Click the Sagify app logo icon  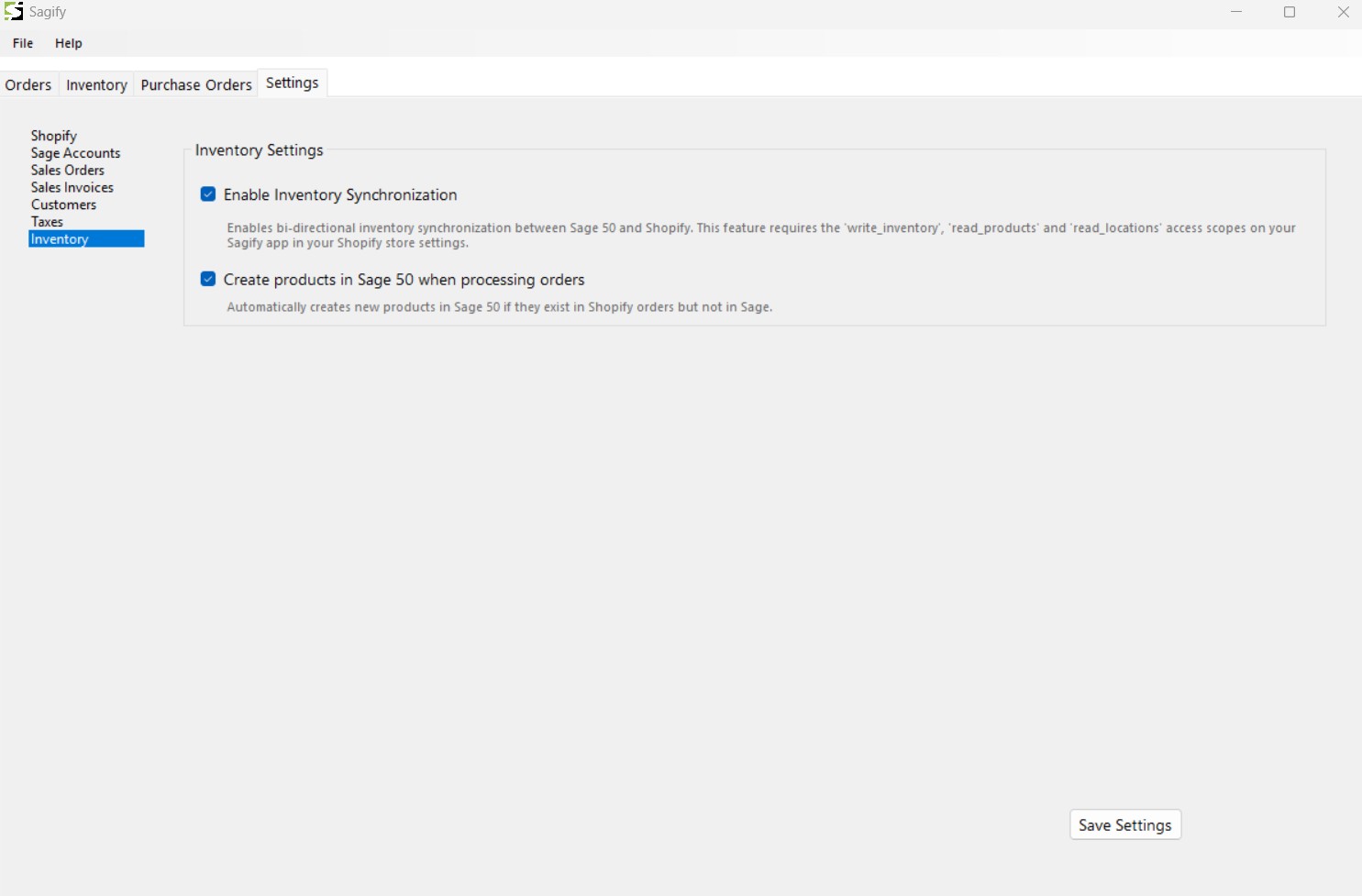pos(13,12)
